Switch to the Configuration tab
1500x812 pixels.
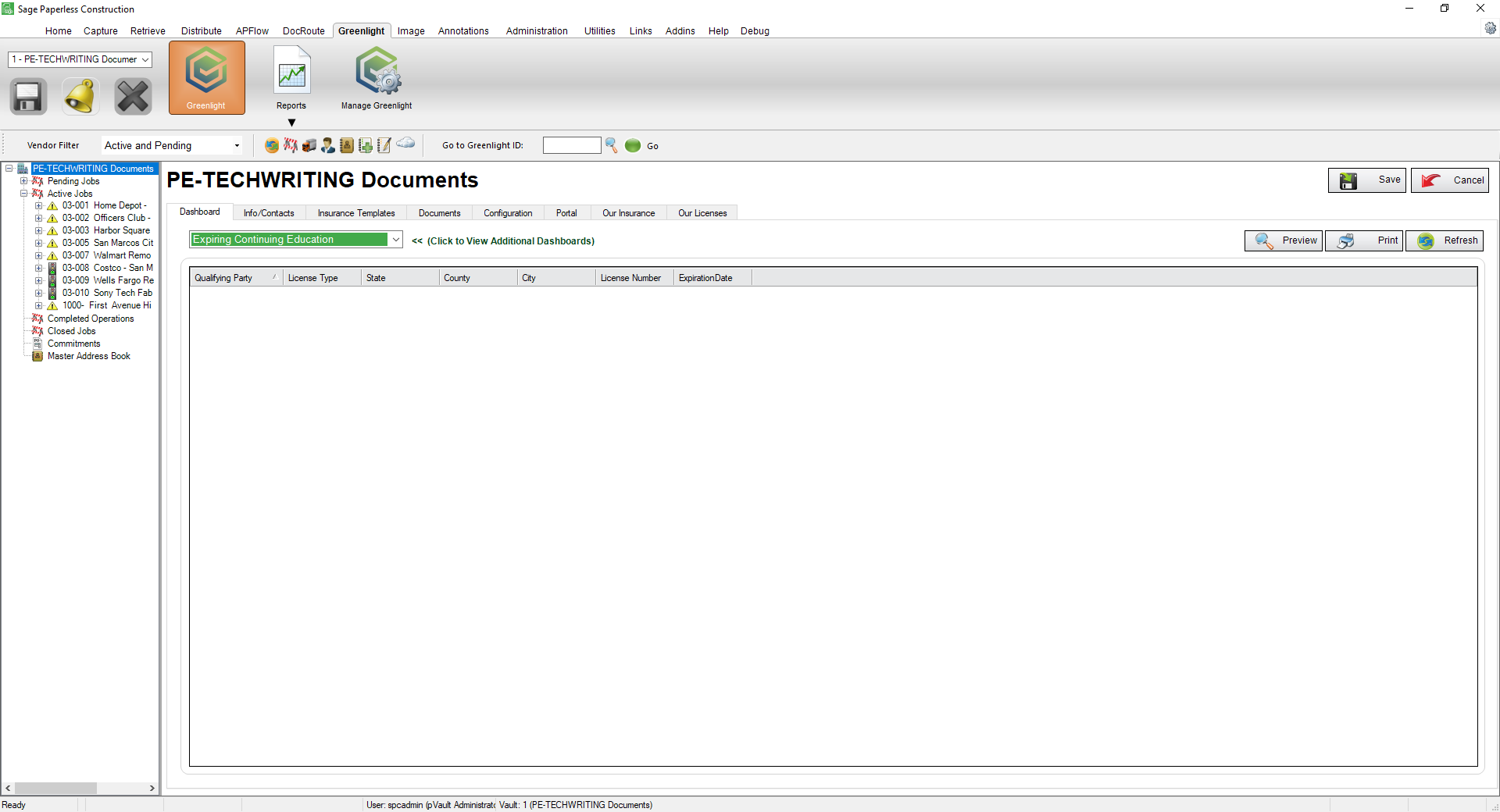pyautogui.click(x=508, y=213)
